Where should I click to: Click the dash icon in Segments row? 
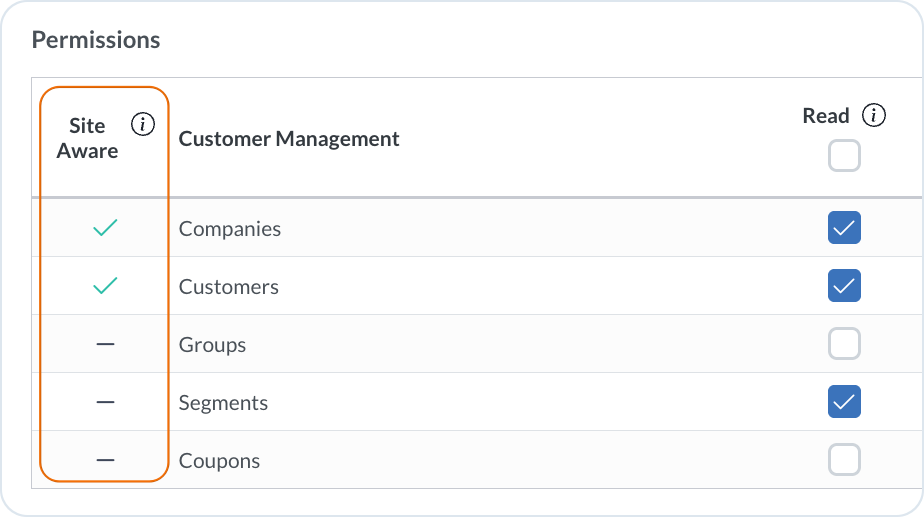(x=105, y=402)
